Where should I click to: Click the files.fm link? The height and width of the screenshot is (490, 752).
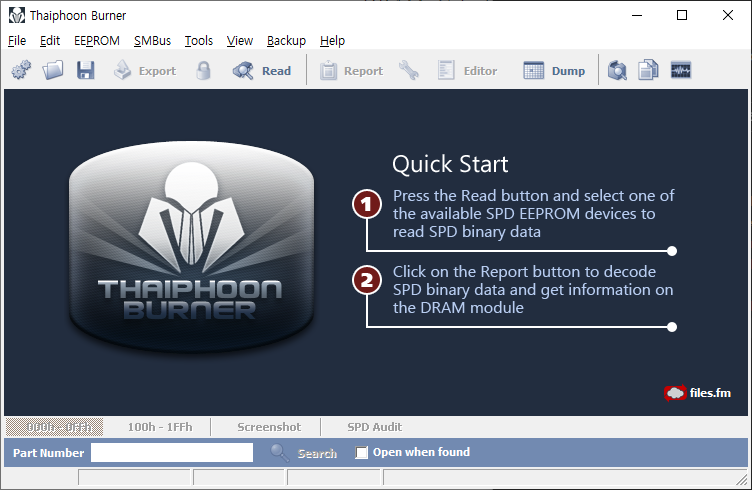[x=697, y=393]
